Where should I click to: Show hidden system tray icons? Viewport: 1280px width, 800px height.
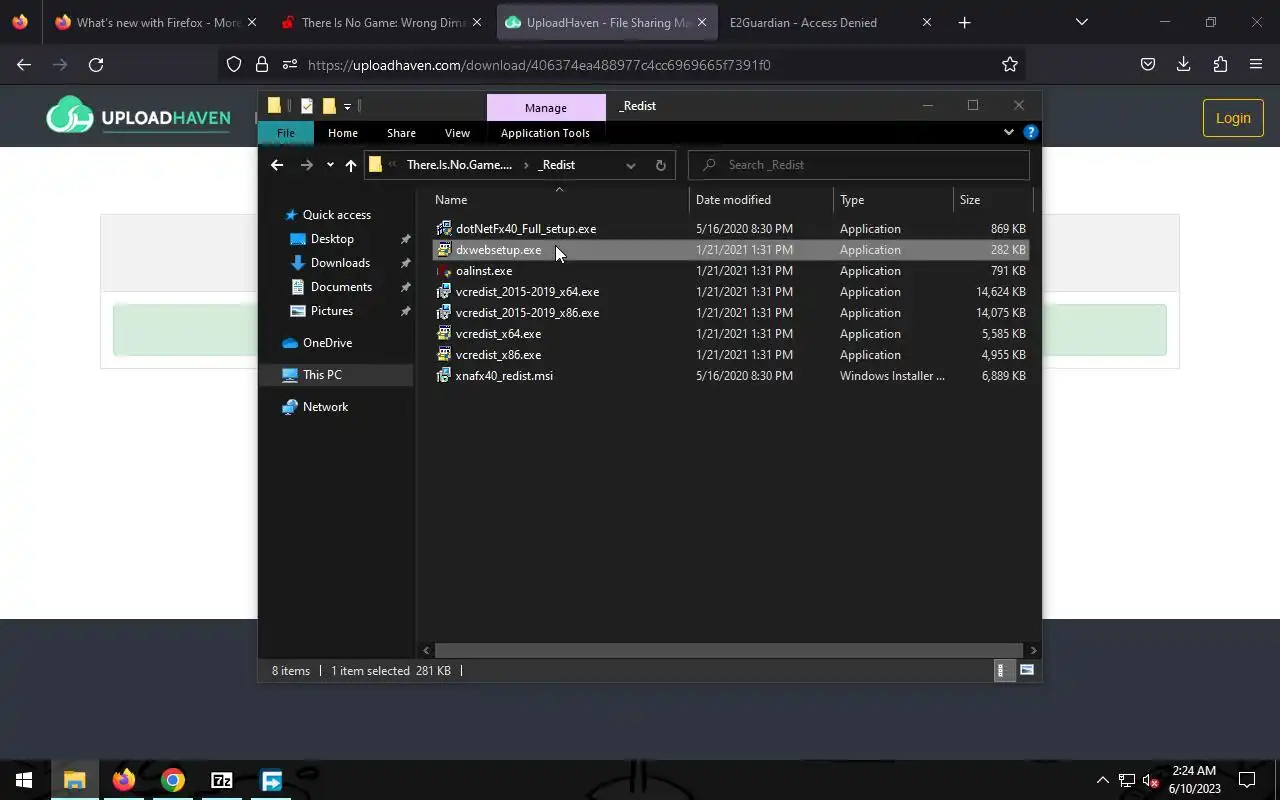1102,780
